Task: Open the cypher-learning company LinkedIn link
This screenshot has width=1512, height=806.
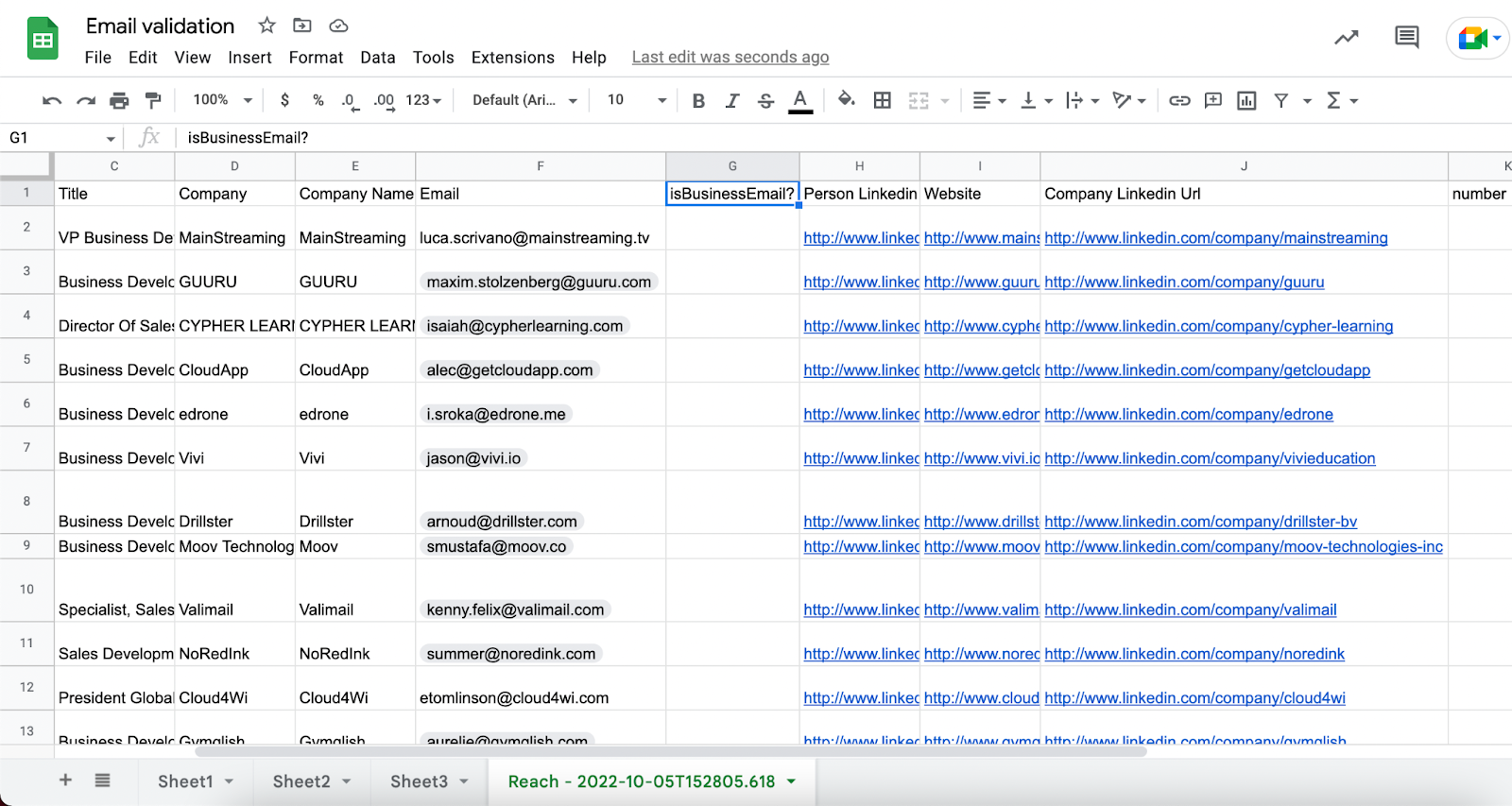Action: tap(1218, 326)
